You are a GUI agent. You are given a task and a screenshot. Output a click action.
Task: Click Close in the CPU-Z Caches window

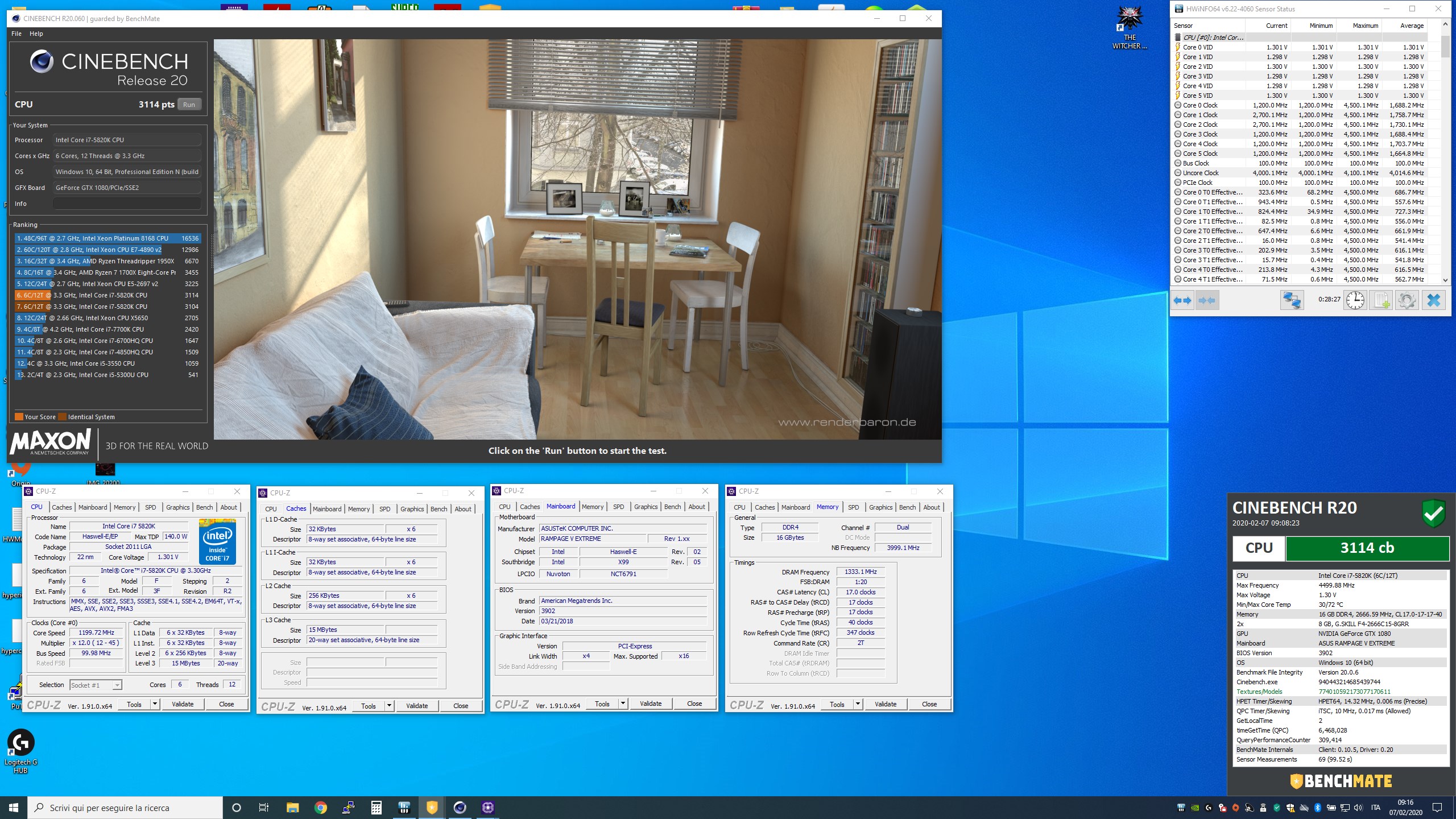461,706
